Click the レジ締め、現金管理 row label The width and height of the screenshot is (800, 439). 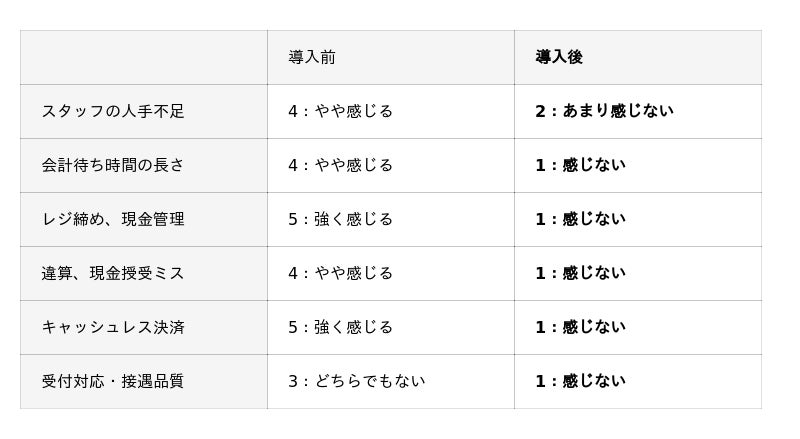tap(113, 219)
